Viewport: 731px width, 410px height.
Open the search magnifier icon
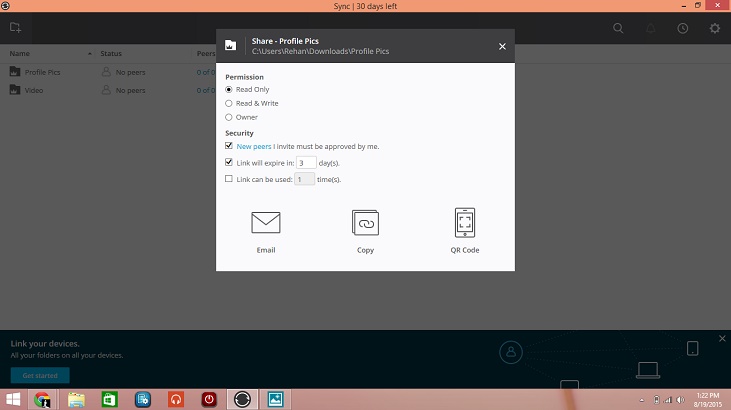click(x=619, y=29)
